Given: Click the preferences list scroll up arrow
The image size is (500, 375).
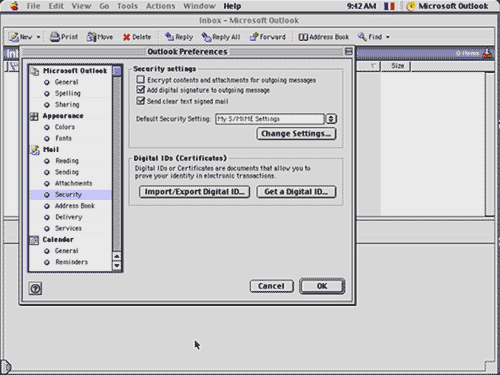Looking at the screenshot, I should point(117,256).
